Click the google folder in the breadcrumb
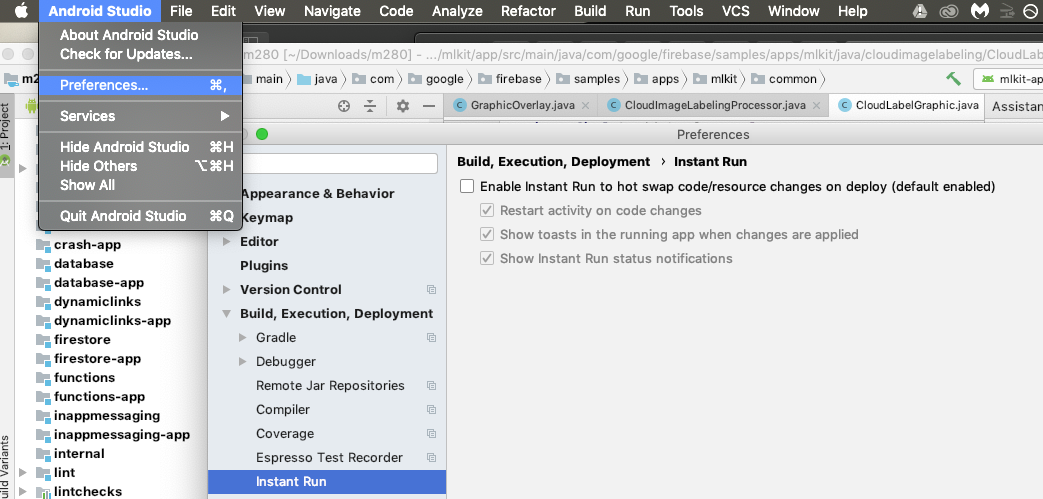Image resolution: width=1043 pixels, height=499 pixels. click(436, 79)
